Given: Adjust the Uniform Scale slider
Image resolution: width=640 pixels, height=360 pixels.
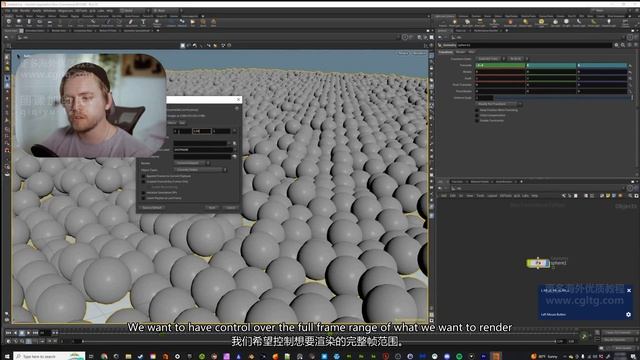Looking at the screenshot, I should [x=562, y=98].
